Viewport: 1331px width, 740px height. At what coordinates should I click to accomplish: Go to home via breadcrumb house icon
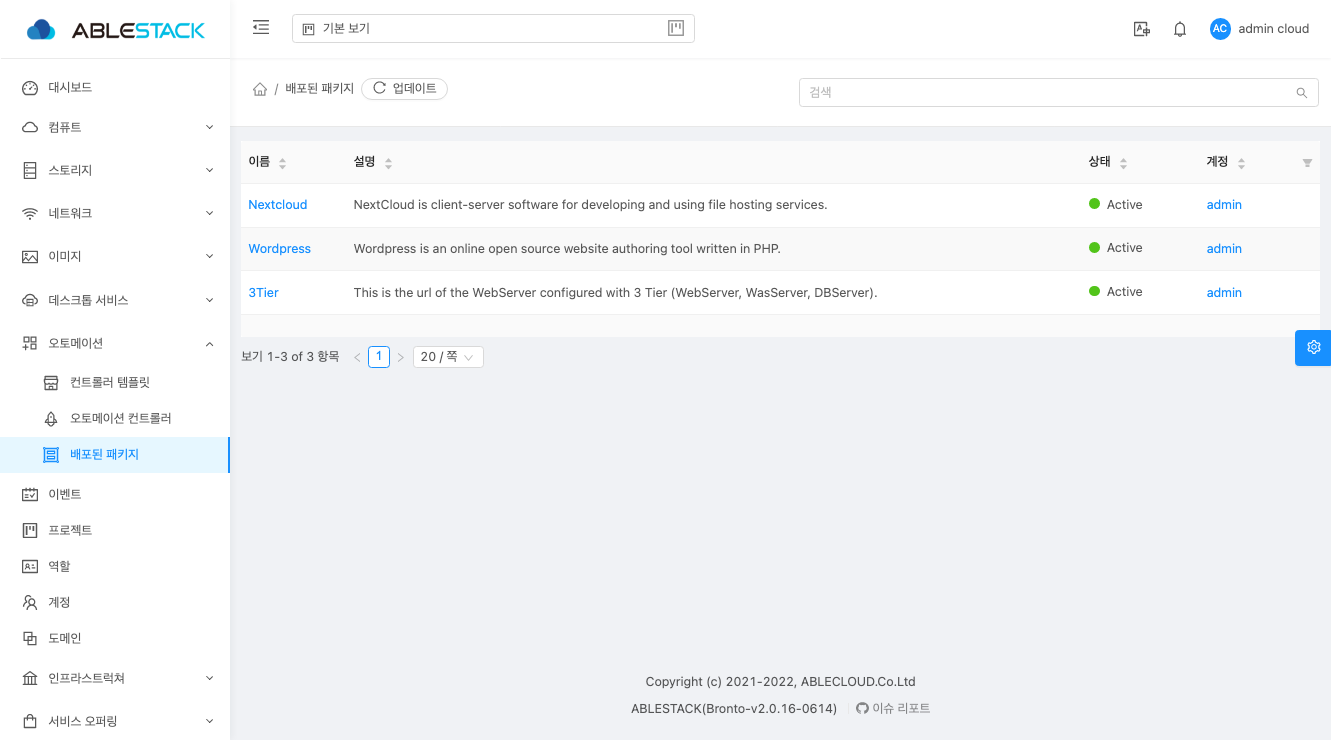tap(260, 89)
